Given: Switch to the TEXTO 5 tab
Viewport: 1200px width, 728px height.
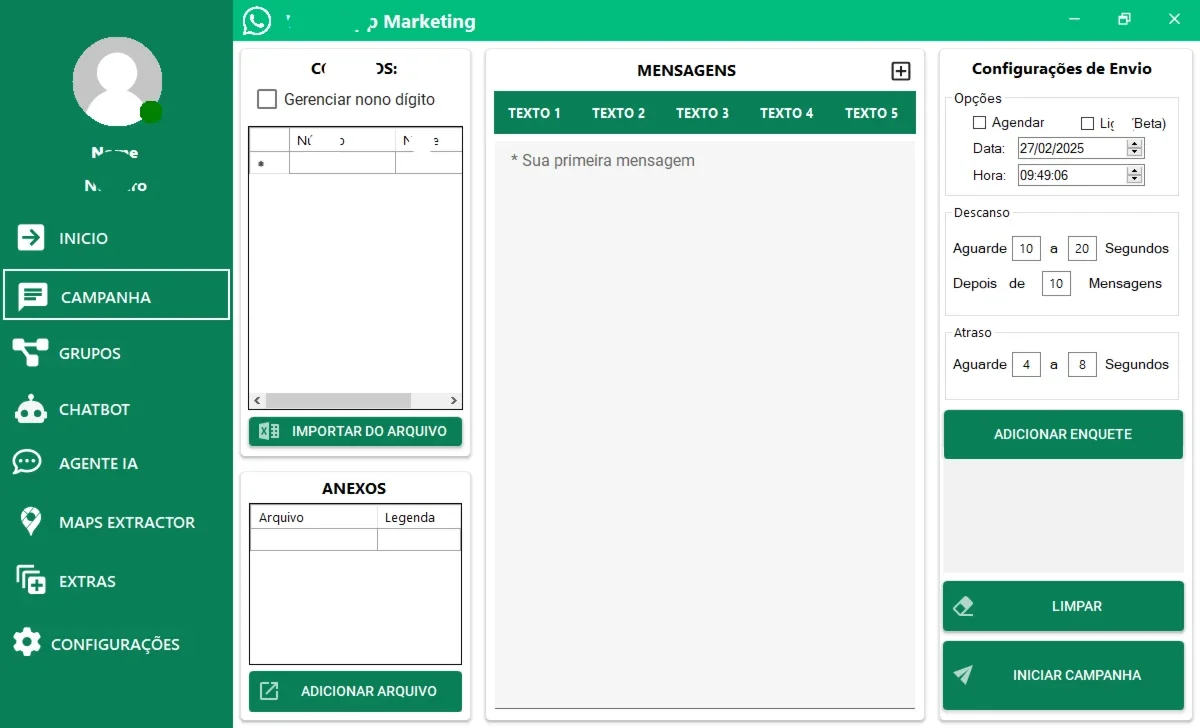Looking at the screenshot, I should [x=871, y=113].
